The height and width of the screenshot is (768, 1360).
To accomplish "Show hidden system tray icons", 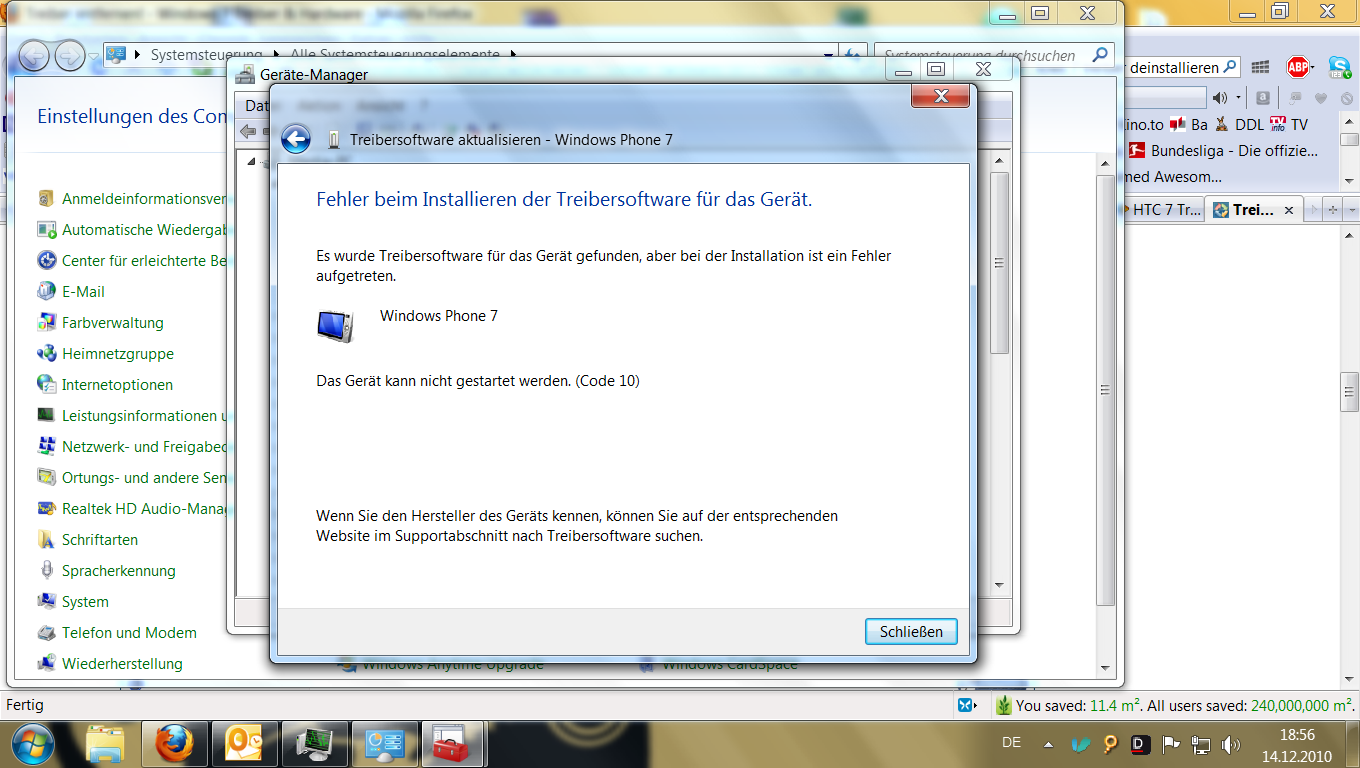I will 1048,745.
